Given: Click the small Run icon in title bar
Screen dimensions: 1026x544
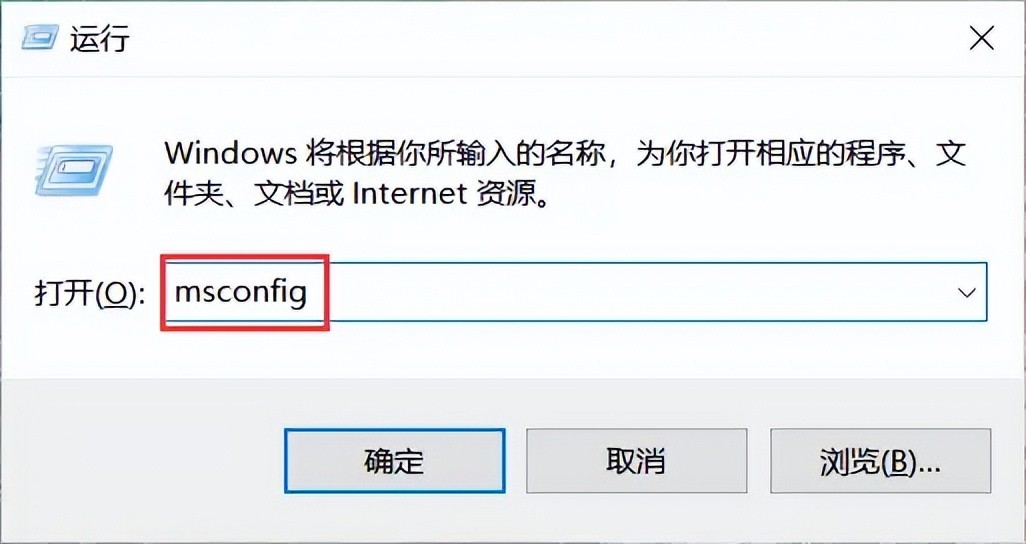Looking at the screenshot, I should click(x=41, y=38).
